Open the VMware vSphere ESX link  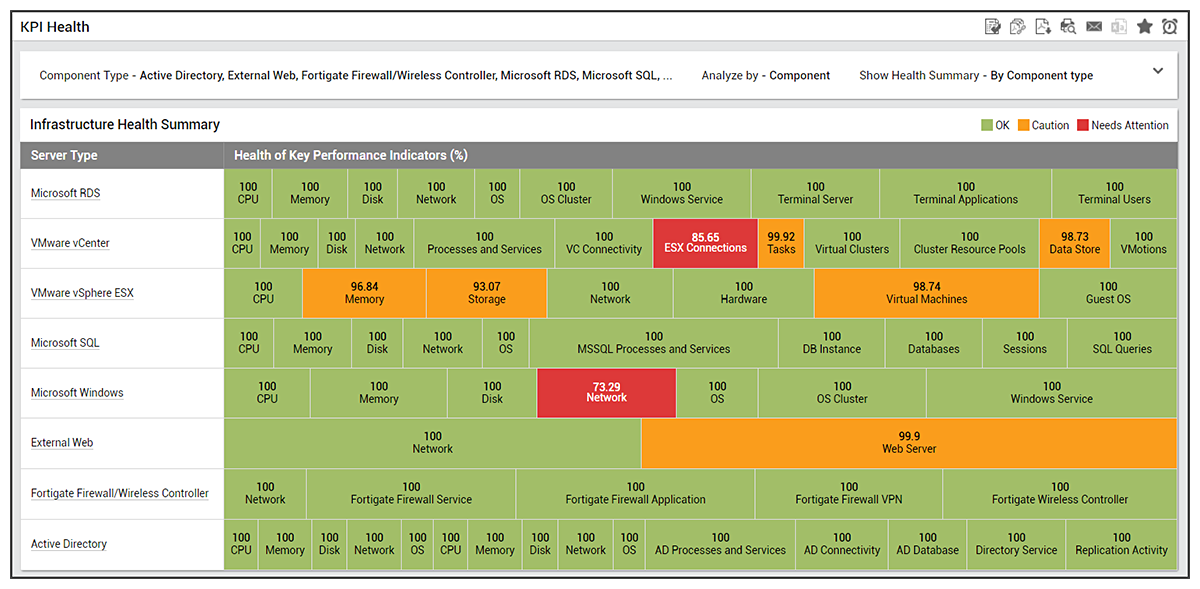[x=82, y=293]
